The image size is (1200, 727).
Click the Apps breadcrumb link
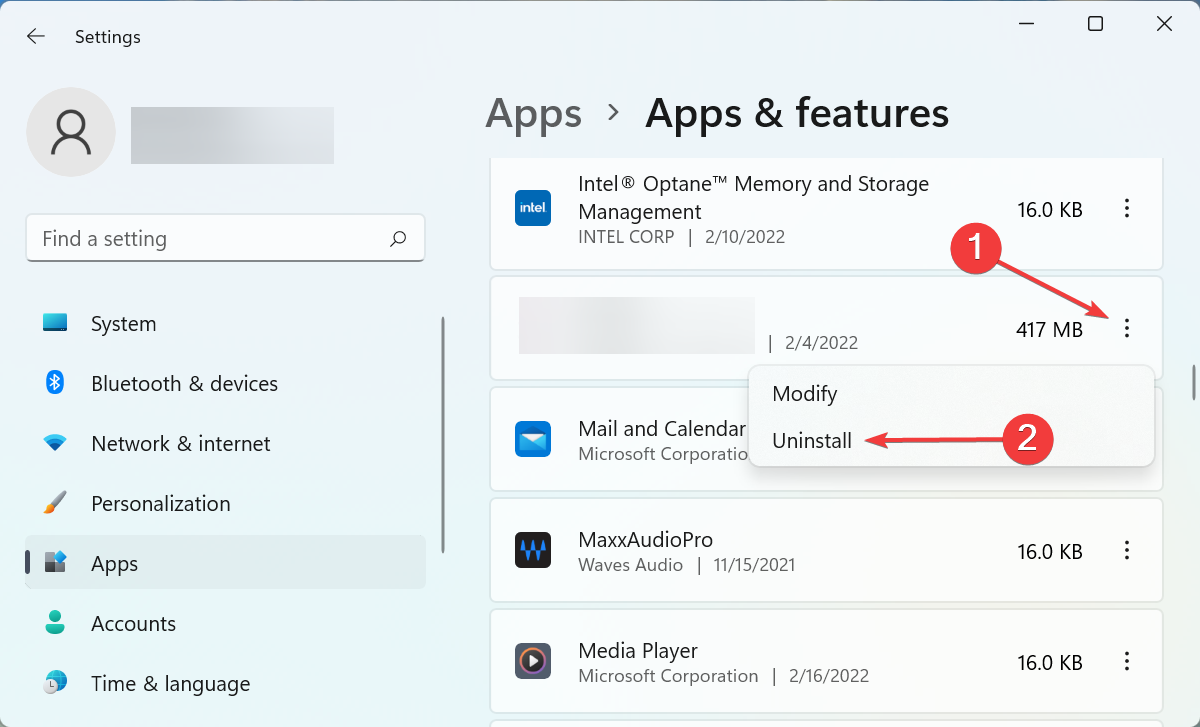pos(533,113)
